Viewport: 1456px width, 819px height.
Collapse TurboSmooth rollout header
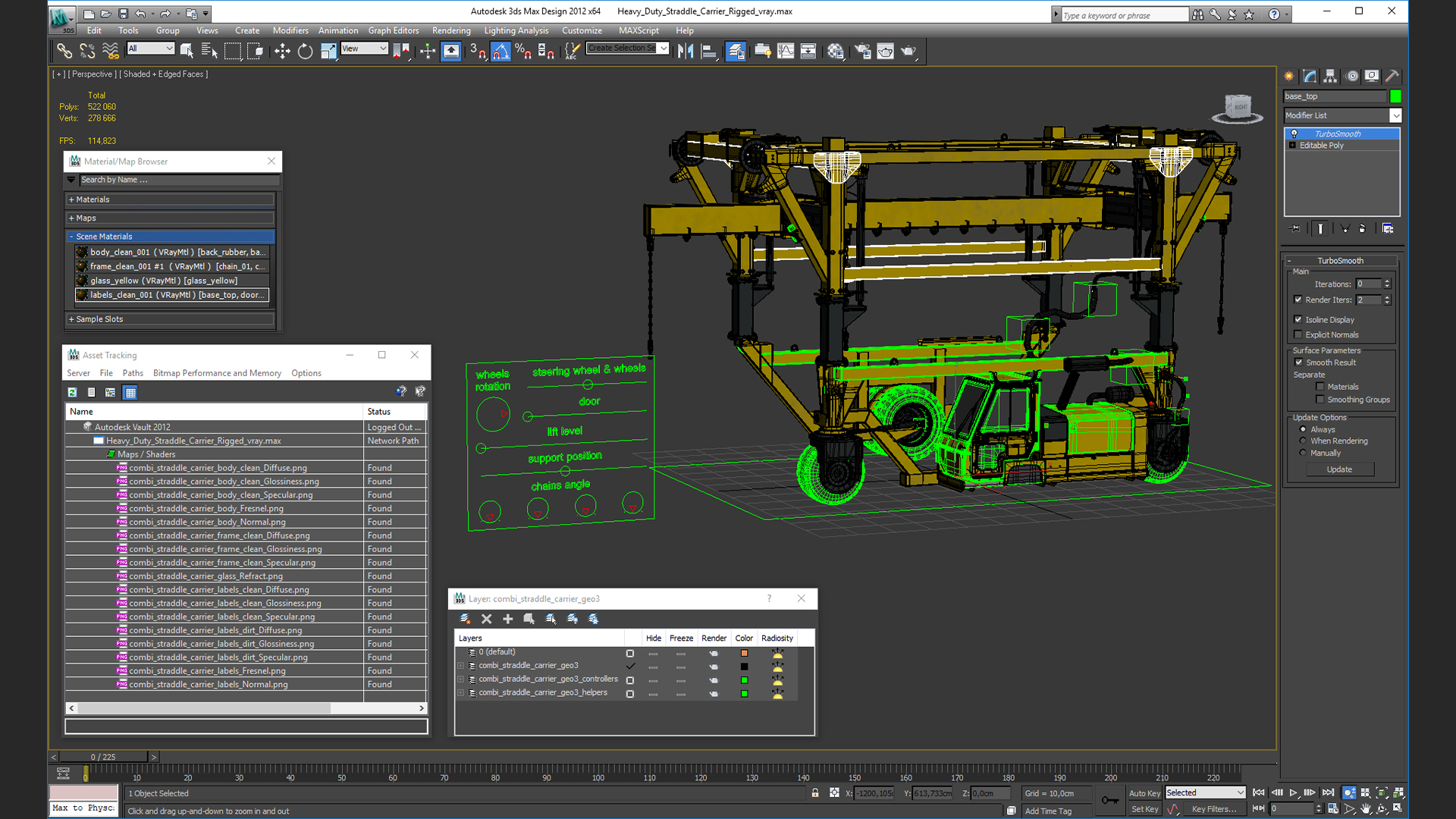click(1340, 261)
